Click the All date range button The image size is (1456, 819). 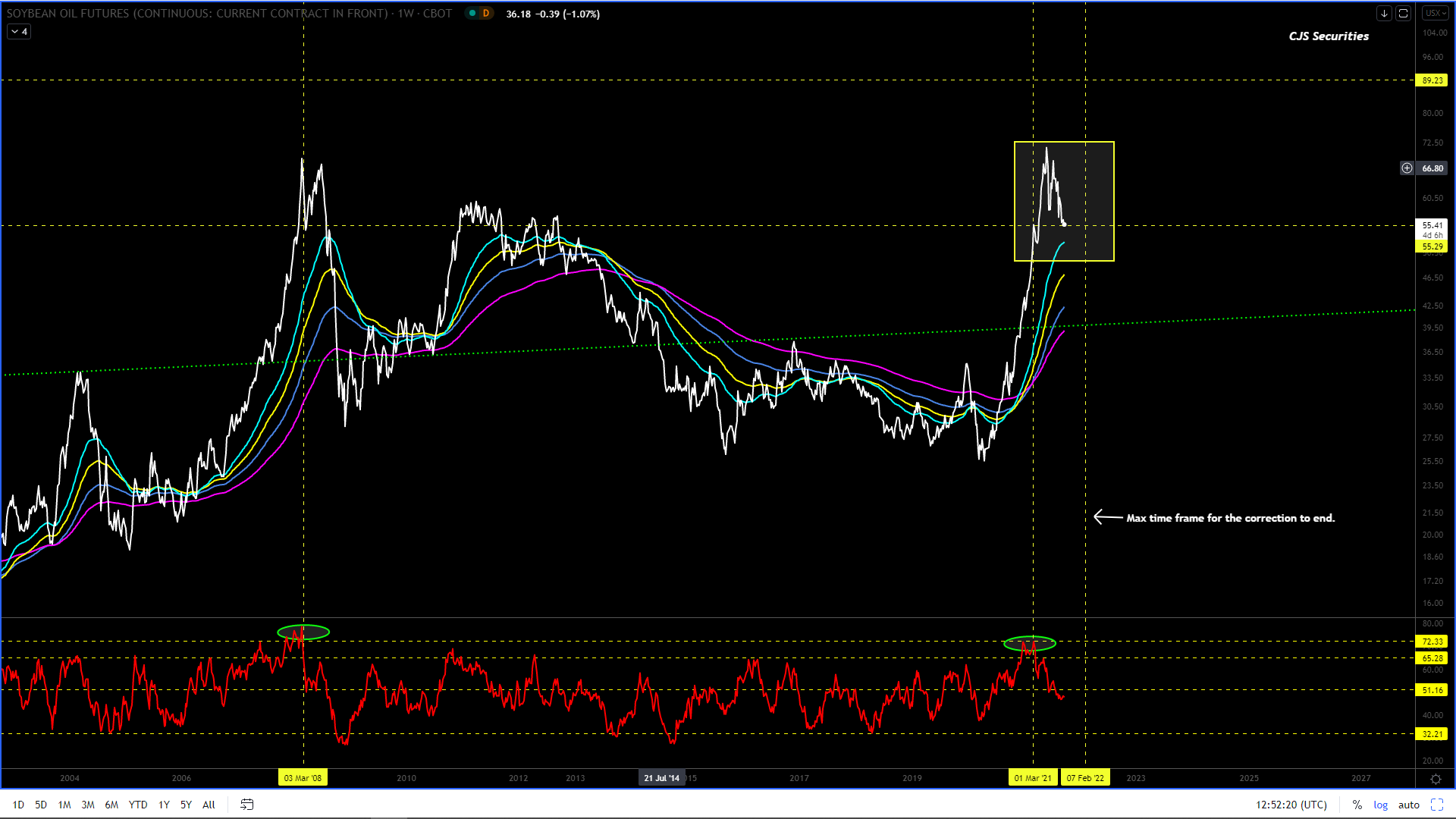[209, 805]
